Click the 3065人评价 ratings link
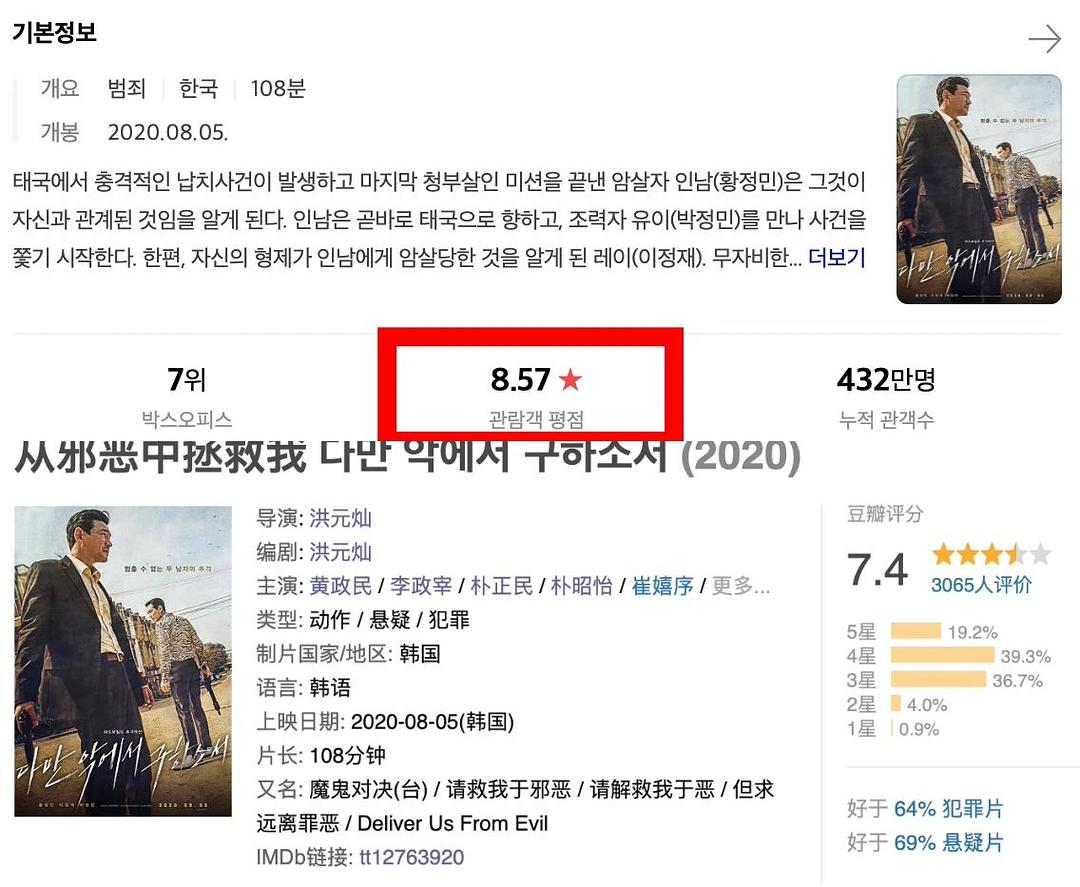The image size is (1080, 887). click(x=981, y=585)
